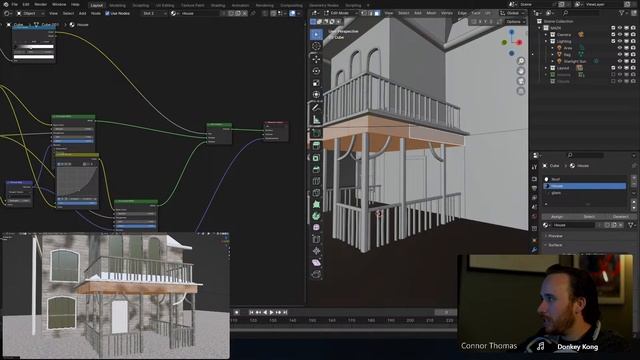The height and width of the screenshot is (360, 640).
Task: Select the Inset Faces tool
Action: [x=316, y=158]
